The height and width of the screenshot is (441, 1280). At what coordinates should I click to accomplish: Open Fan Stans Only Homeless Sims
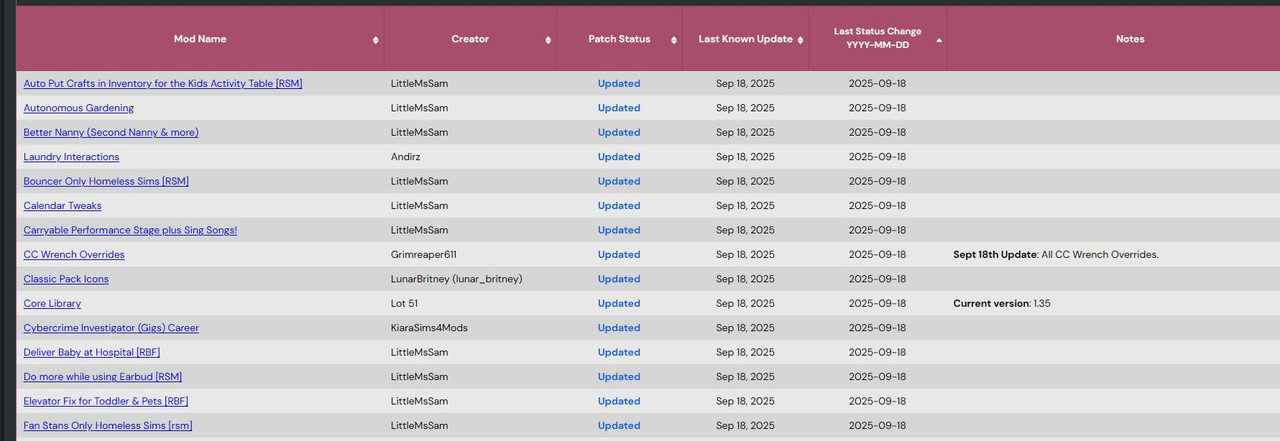pyautogui.click(x=108, y=426)
